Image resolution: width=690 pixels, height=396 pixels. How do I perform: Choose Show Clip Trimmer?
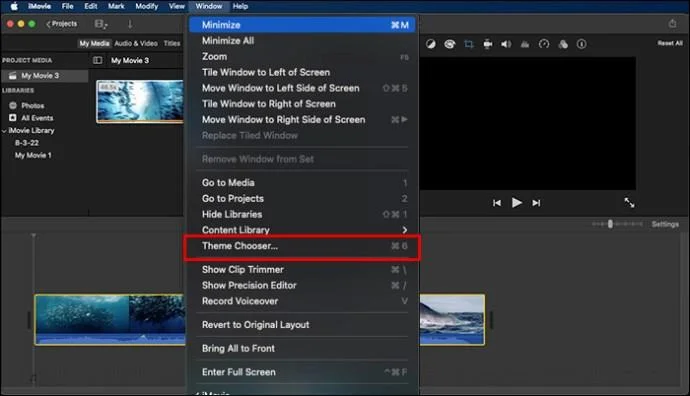(302, 270)
